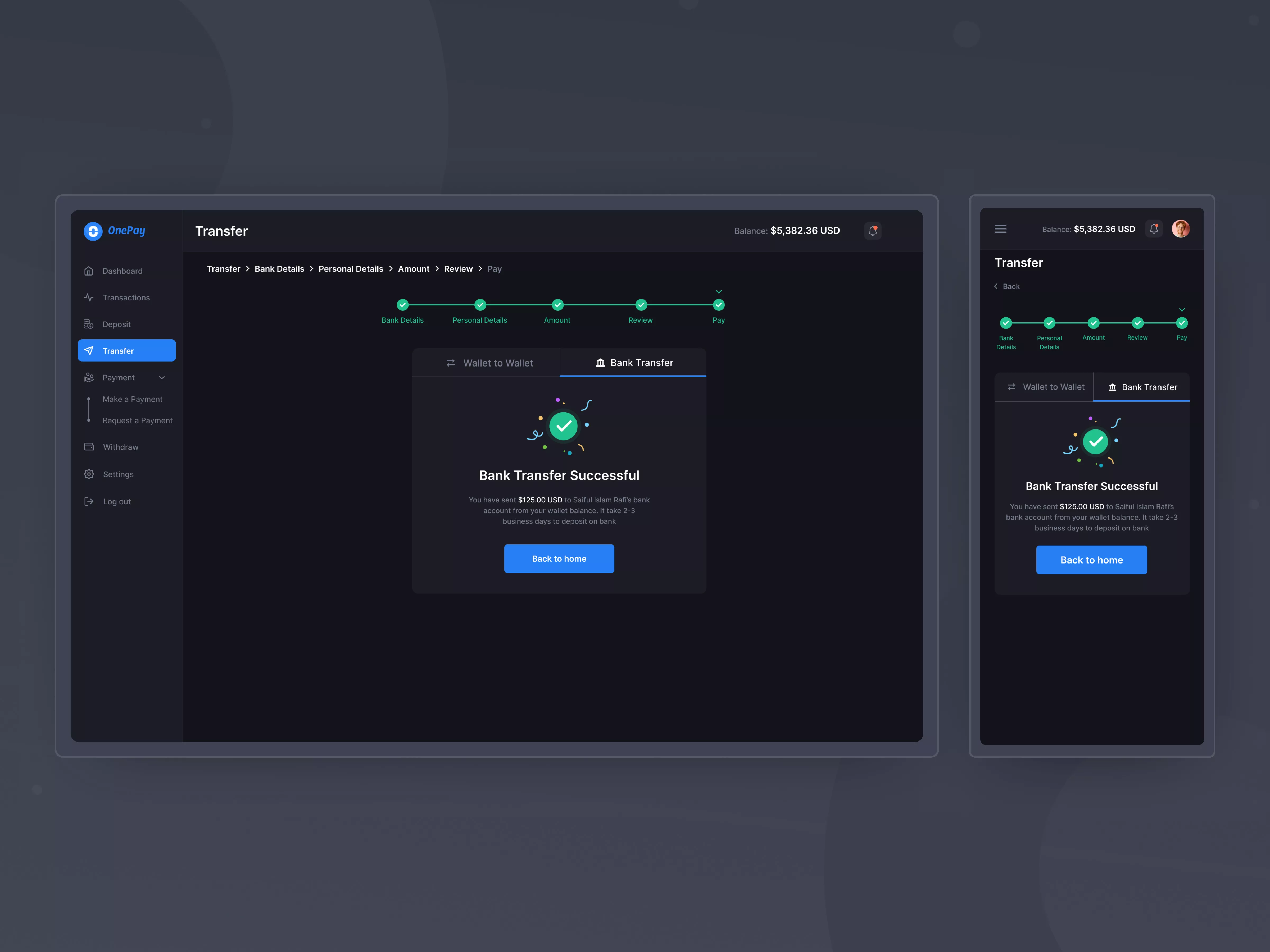Open the mobile hamburger menu

[x=1001, y=229]
